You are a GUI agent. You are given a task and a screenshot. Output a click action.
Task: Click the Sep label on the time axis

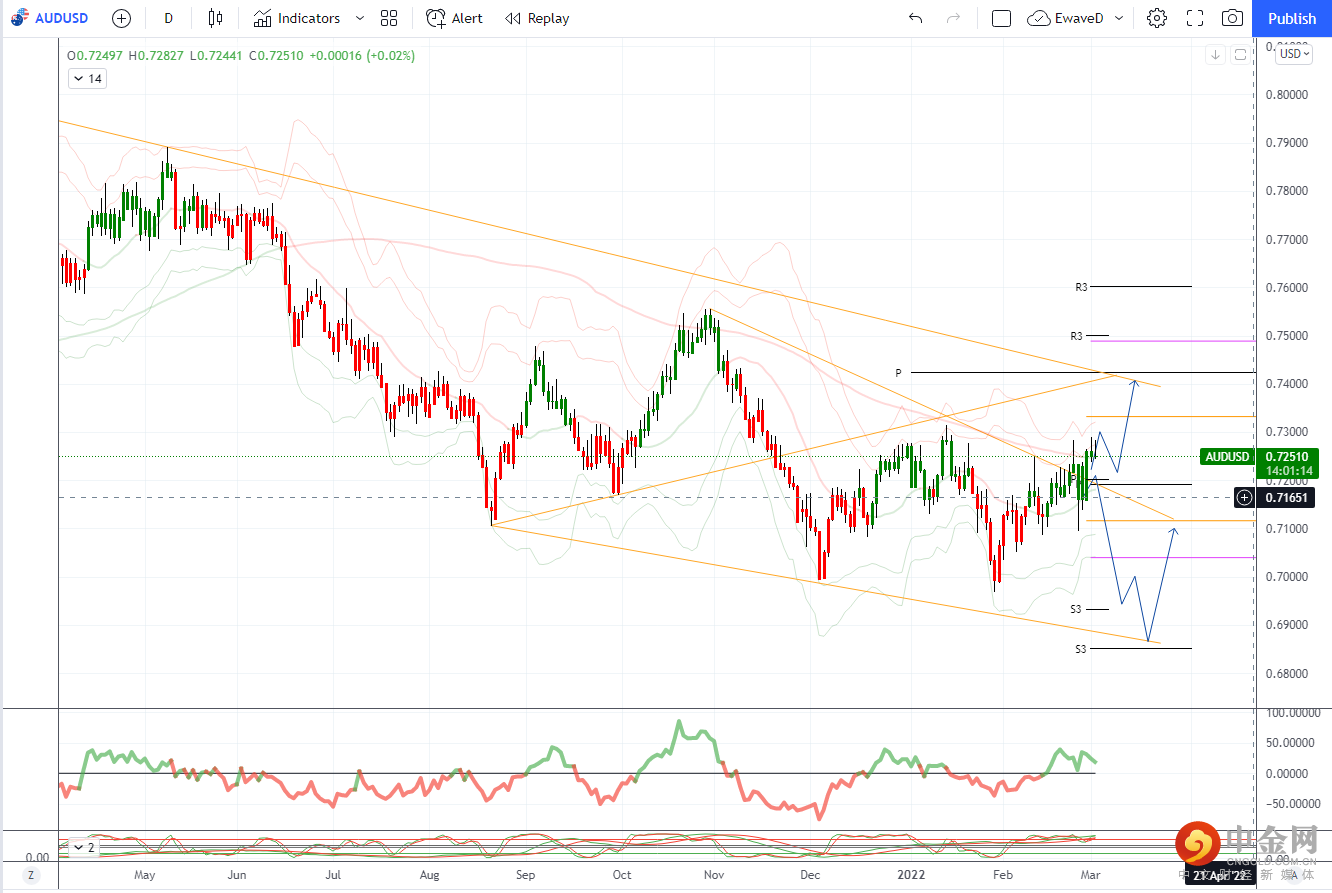526,875
